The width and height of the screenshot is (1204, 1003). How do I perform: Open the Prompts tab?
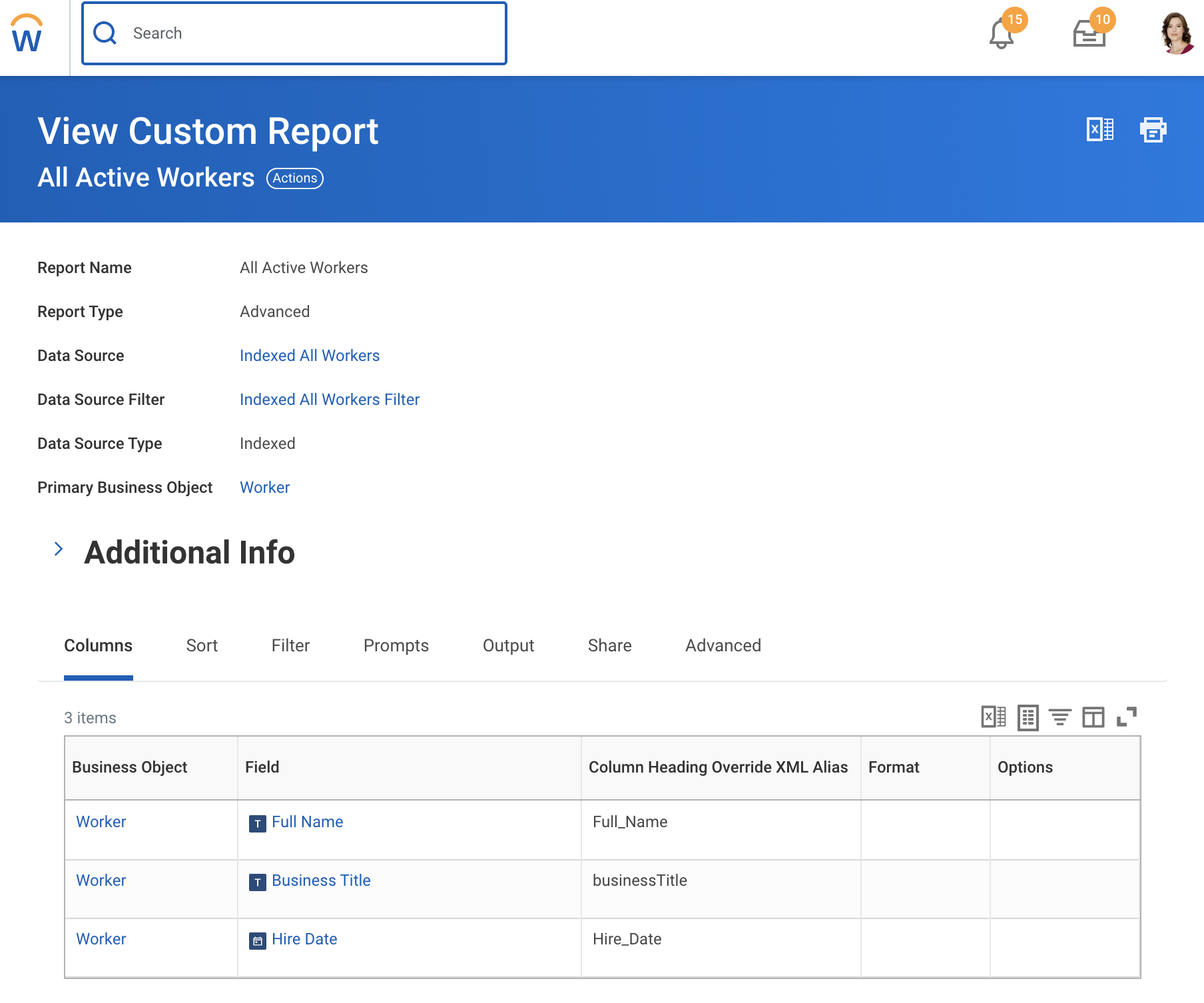coord(396,645)
